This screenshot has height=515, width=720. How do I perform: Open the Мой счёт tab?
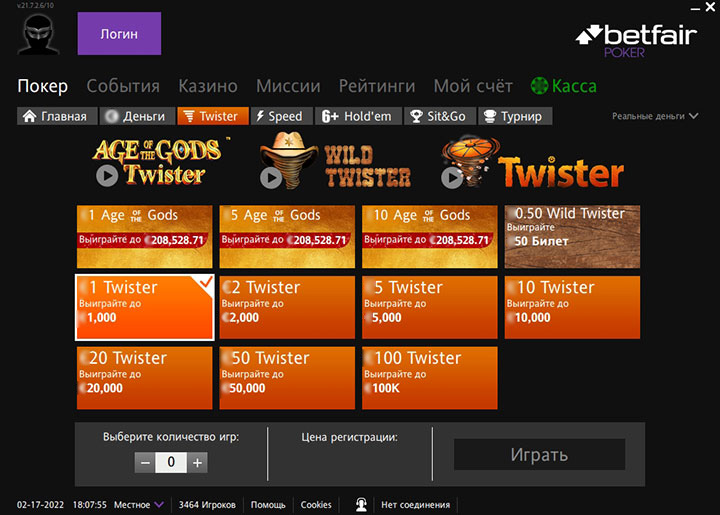(x=473, y=86)
